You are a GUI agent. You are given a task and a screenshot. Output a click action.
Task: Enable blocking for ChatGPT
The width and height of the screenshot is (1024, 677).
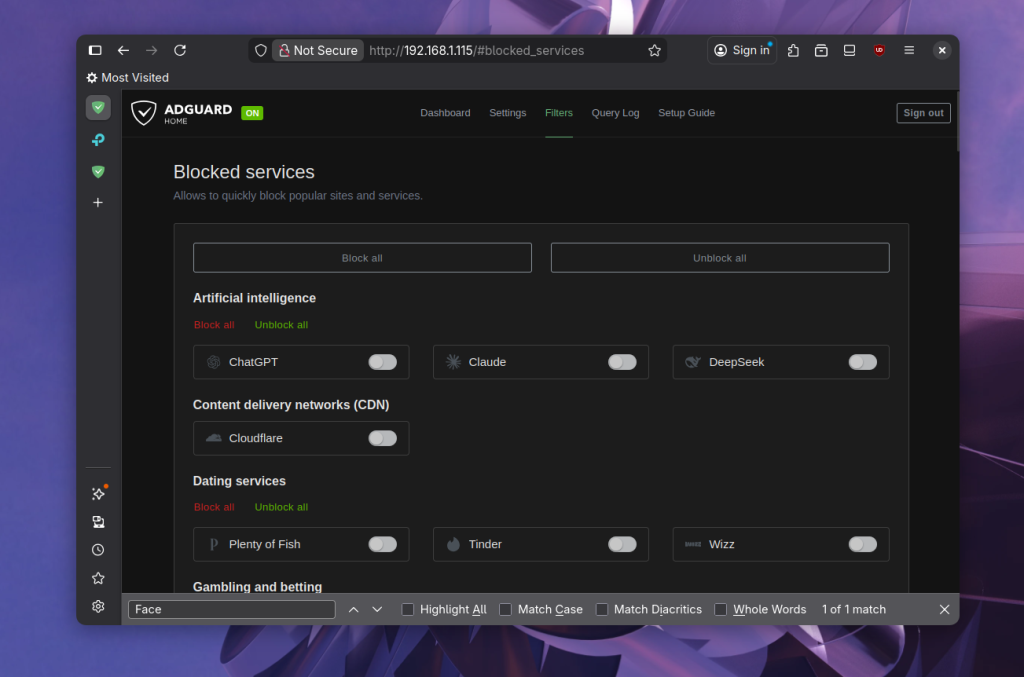point(382,362)
